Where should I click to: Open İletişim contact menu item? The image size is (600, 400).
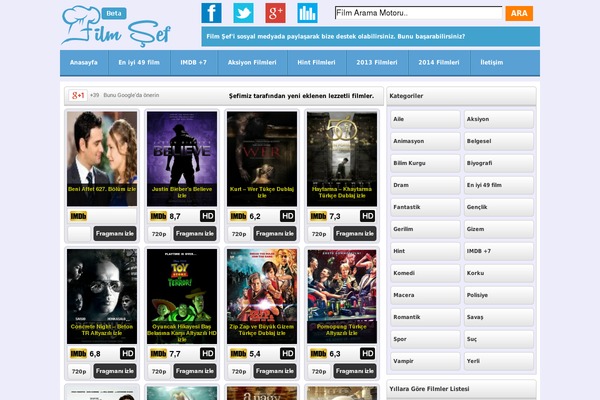click(x=492, y=62)
